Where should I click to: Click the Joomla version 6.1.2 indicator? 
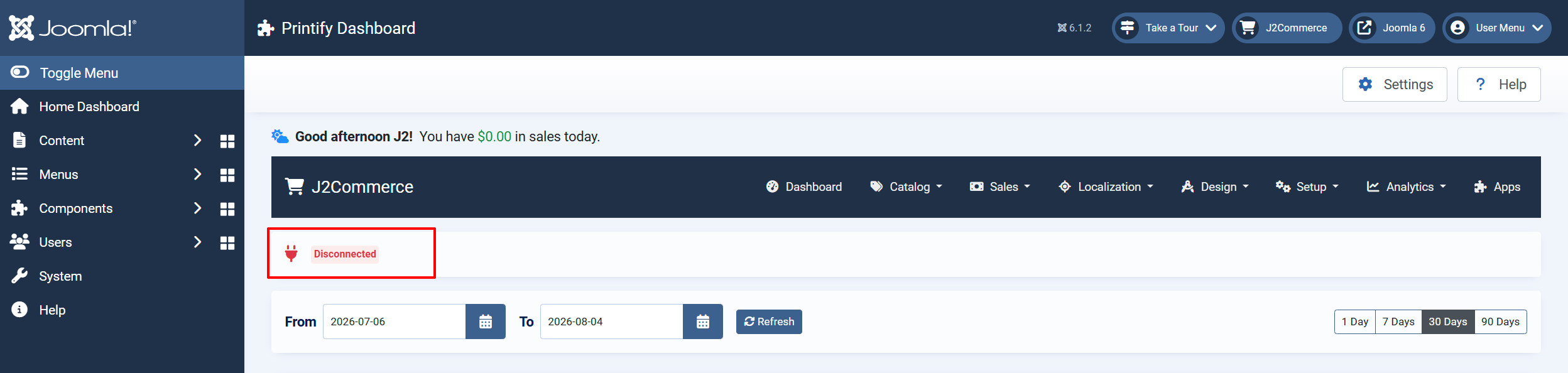pos(1074,28)
